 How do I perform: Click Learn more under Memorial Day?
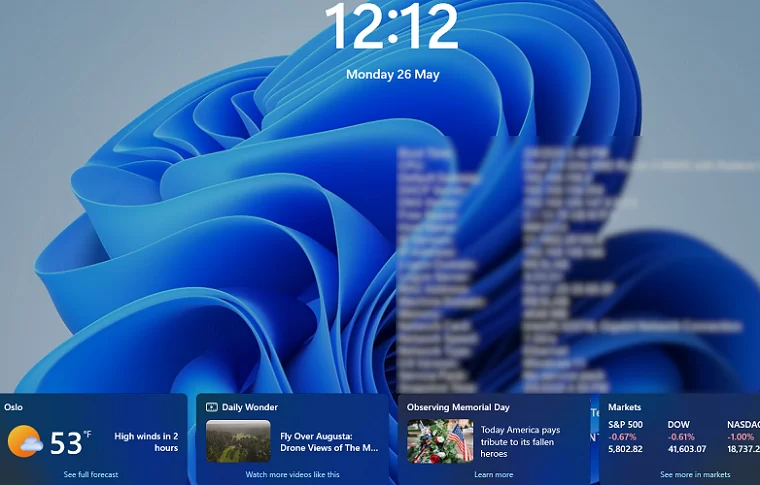[493, 474]
